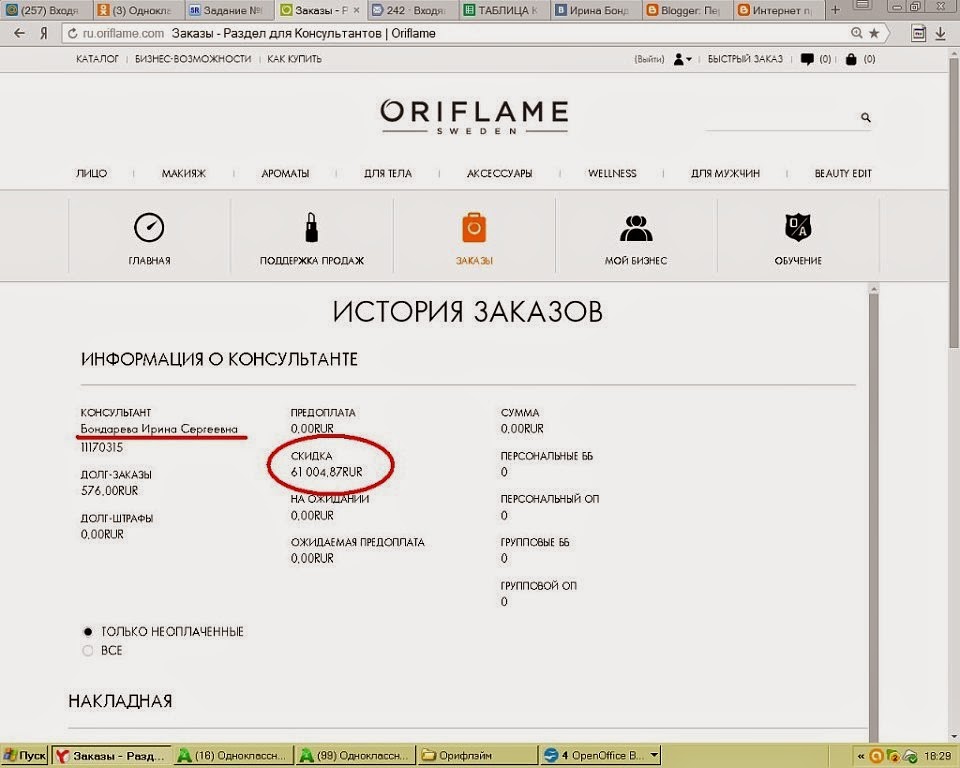Click the Oriflame Sweden logo
Screen dimensions: 960x768
pos(474,116)
